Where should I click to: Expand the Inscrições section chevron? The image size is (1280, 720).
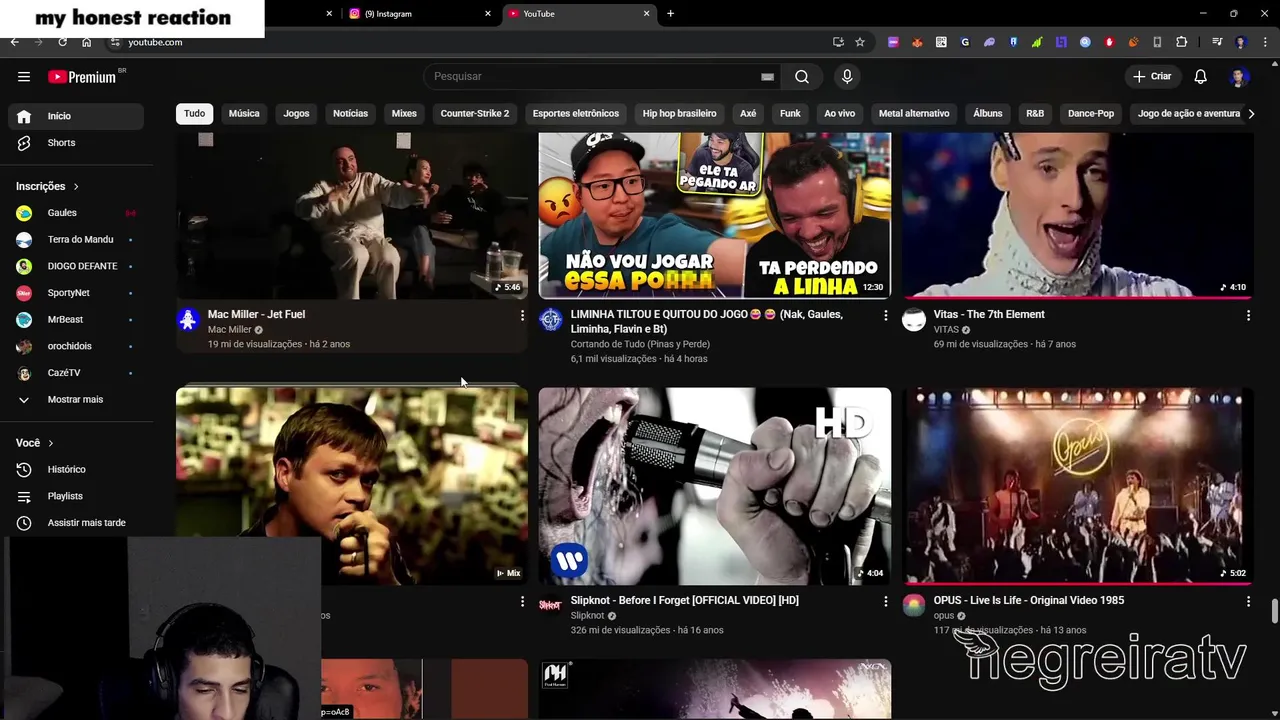pos(76,186)
